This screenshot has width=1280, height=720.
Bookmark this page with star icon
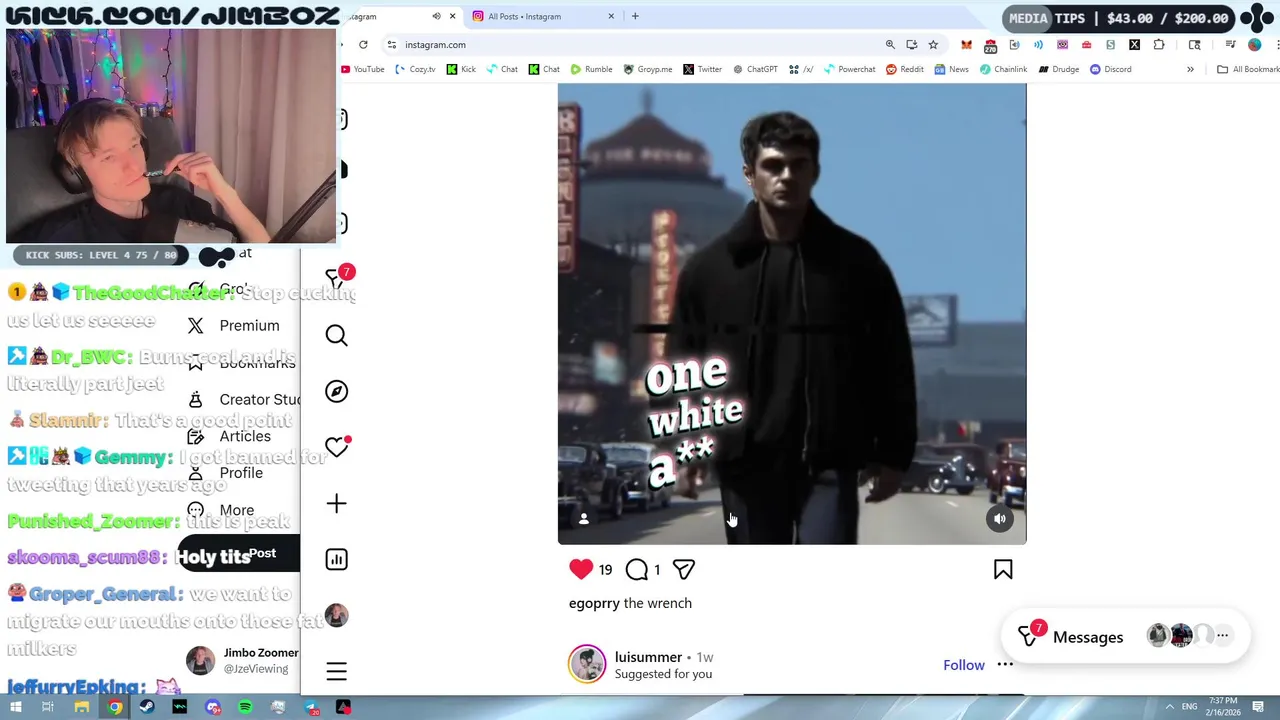(933, 44)
